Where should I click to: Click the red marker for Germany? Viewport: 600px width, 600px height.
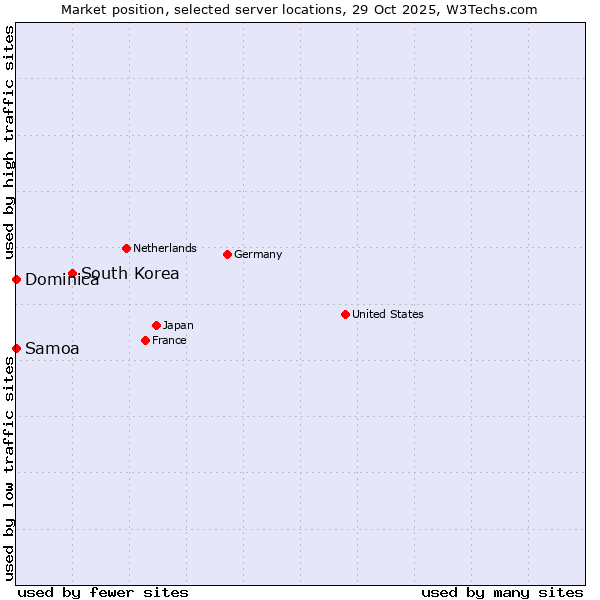227,254
